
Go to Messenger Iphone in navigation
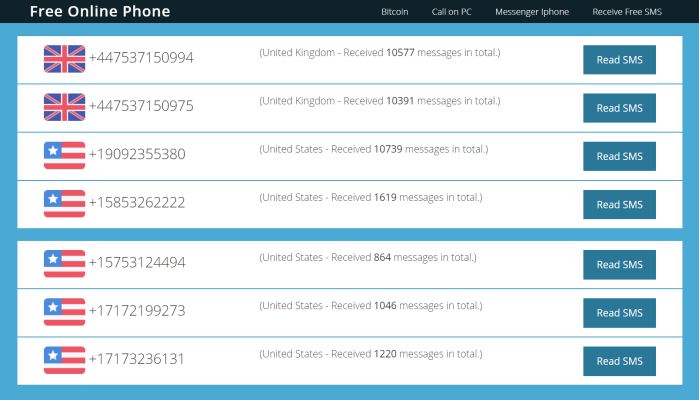[532, 12]
